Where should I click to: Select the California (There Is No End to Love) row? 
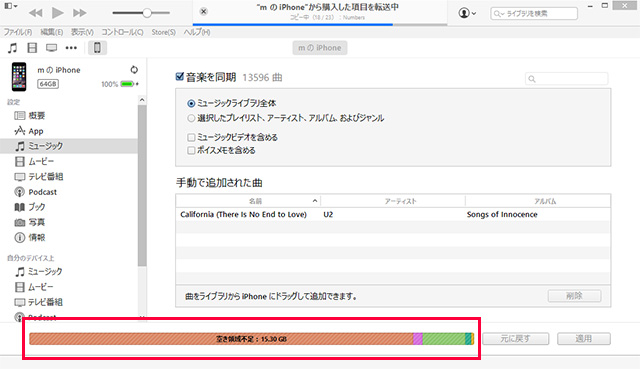point(393,214)
